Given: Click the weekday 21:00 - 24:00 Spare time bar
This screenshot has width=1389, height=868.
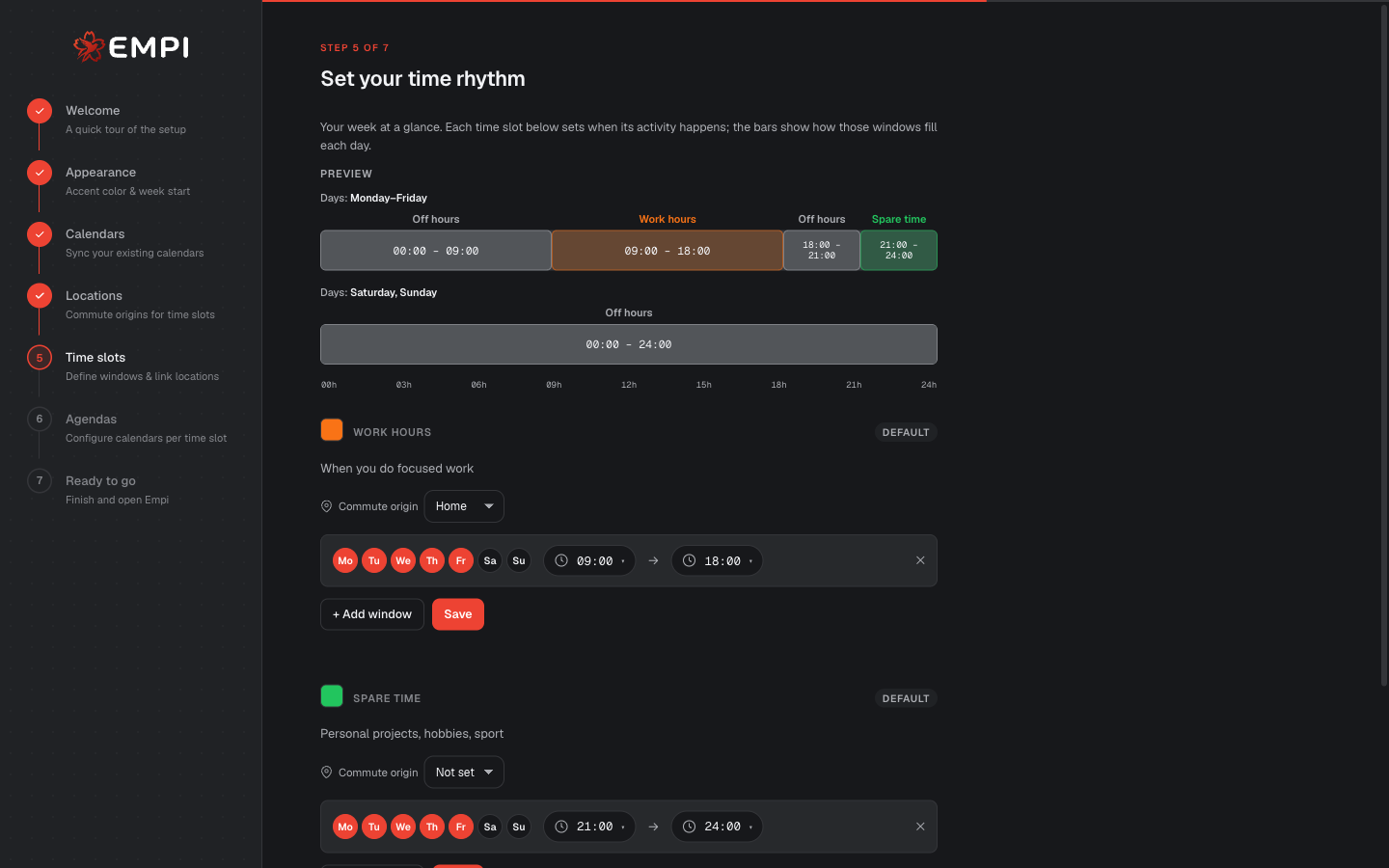Looking at the screenshot, I should (899, 251).
